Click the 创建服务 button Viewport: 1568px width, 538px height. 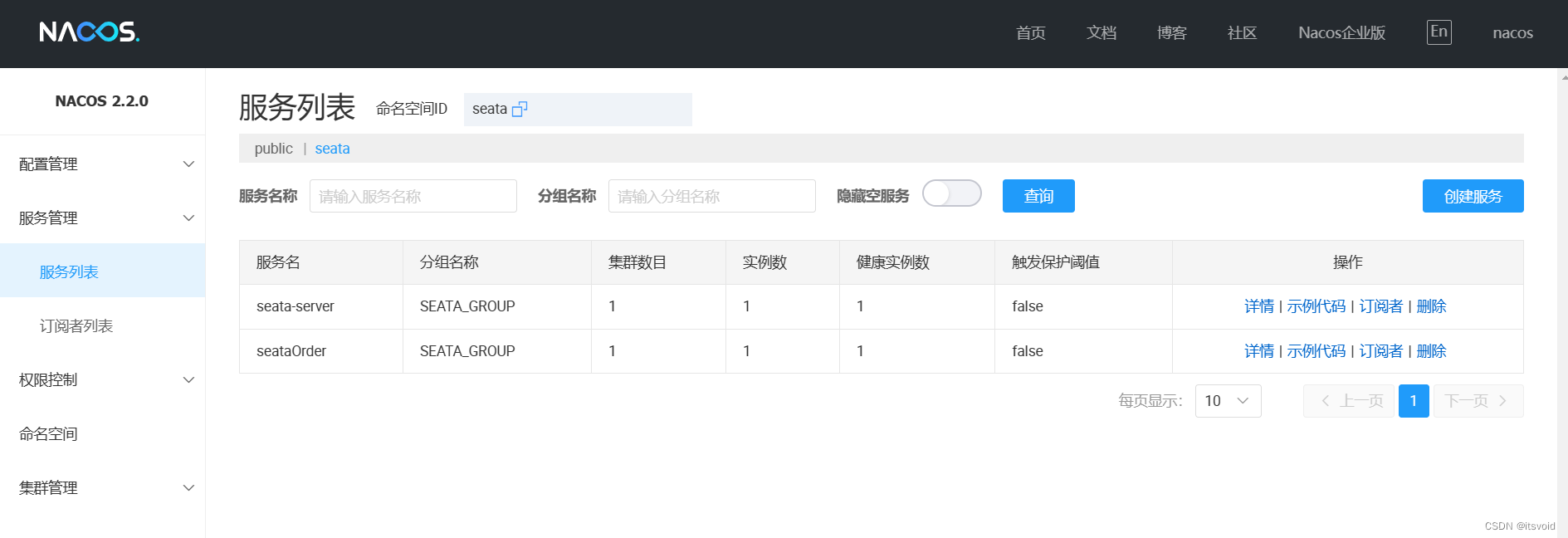1473,196
